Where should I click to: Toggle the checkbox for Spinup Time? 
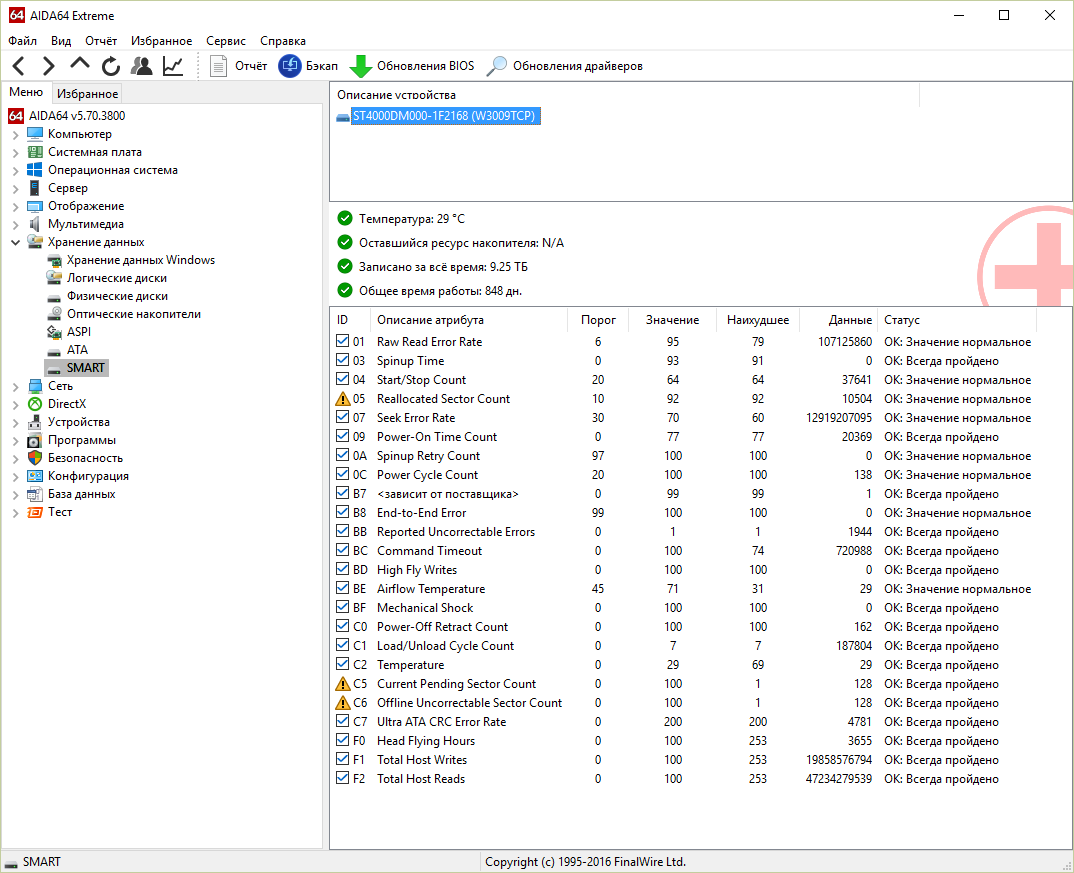point(342,359)
